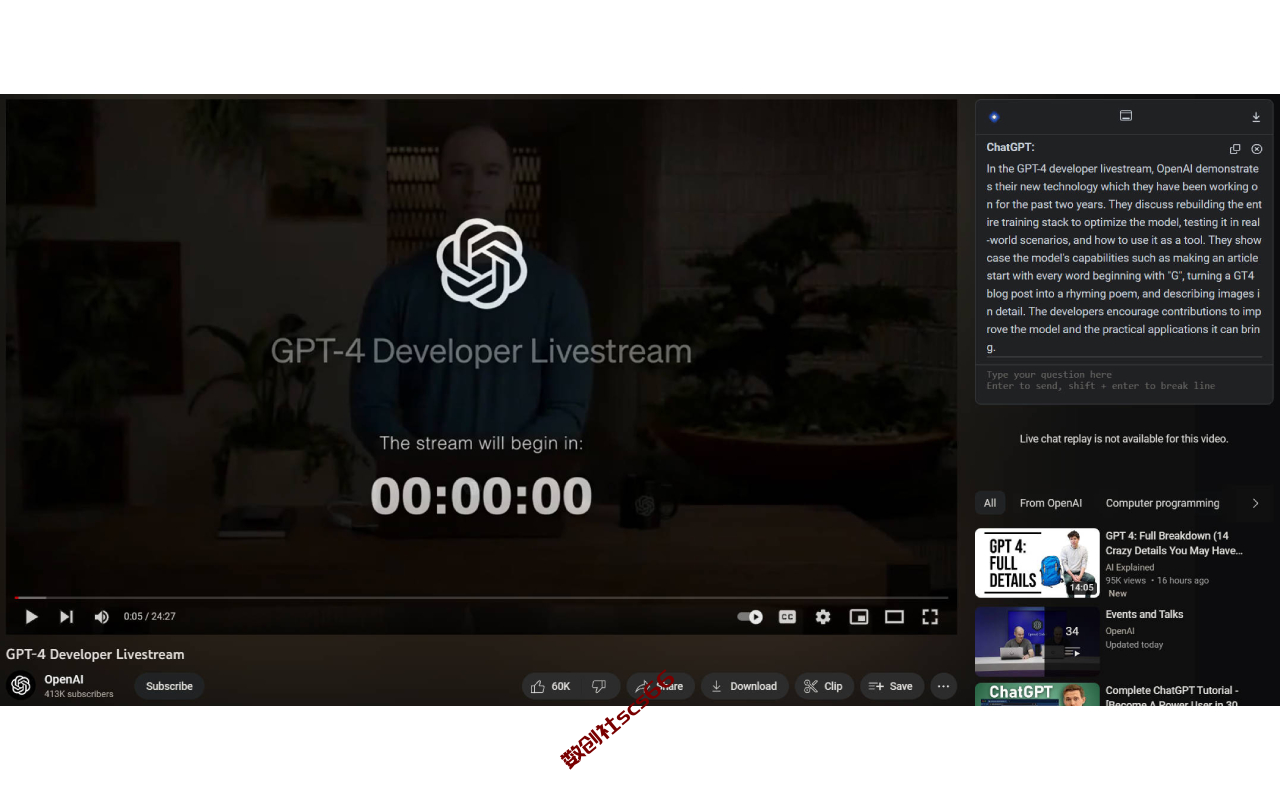
Task: Open video settings gear
Action: coord(823,617)
